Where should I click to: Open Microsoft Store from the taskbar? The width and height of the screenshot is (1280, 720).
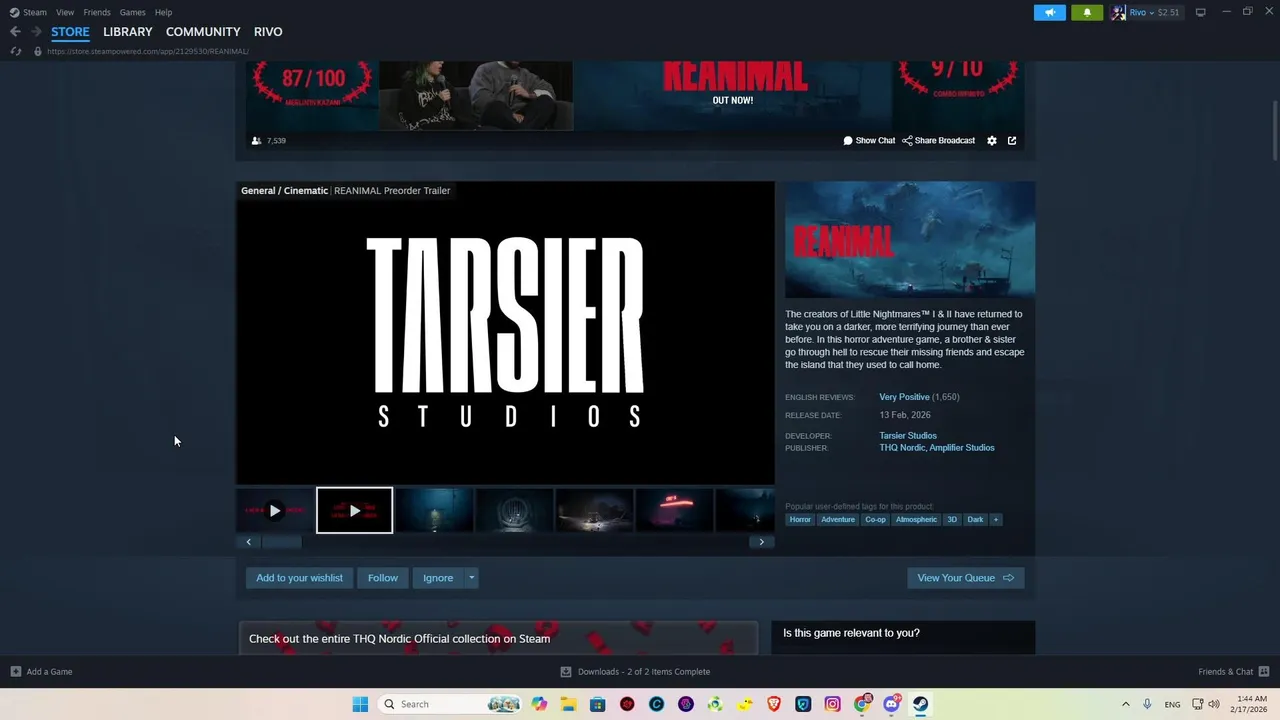[x=597, y=704]
